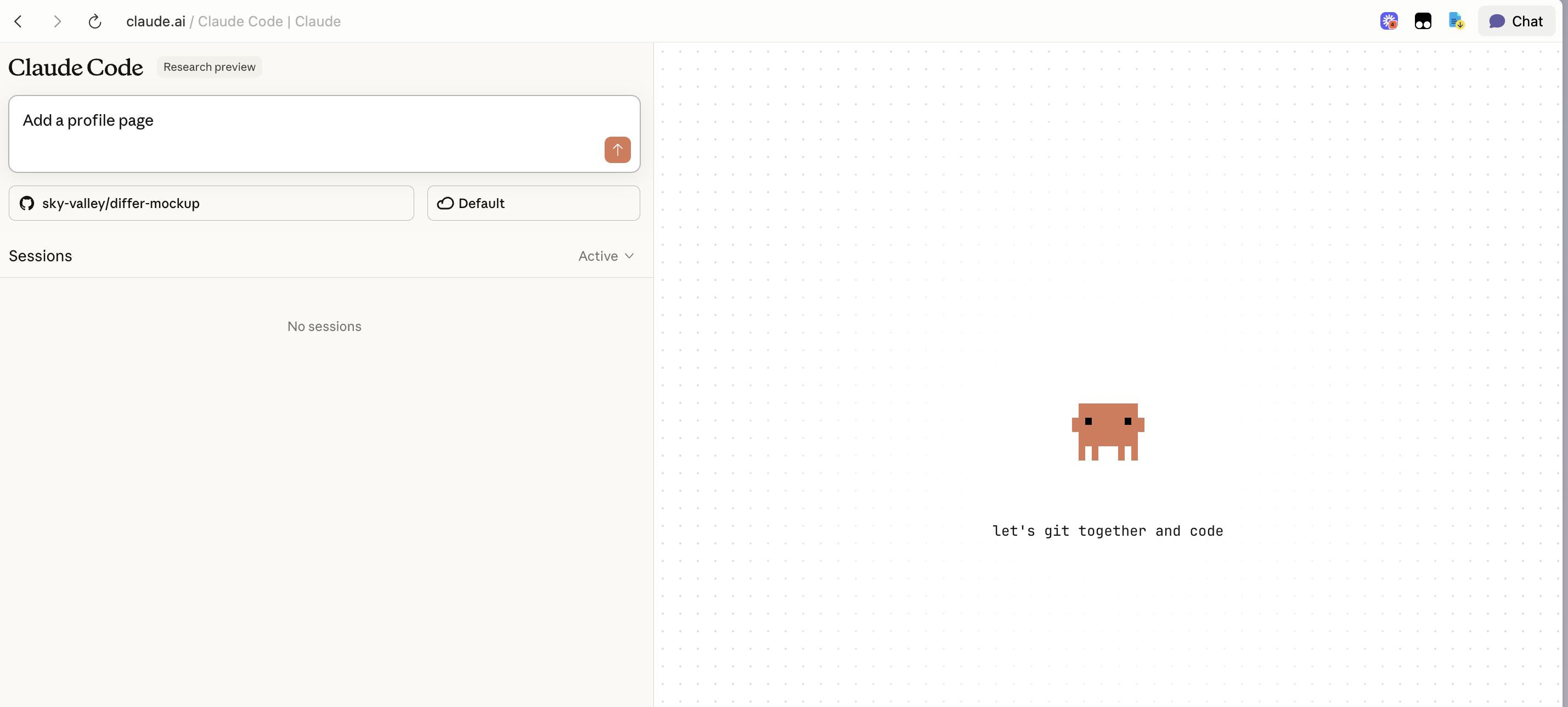Screen dimensions: 1568x707
Task: Open the Active sessions filter dropdown
Action: pos(605,256)
